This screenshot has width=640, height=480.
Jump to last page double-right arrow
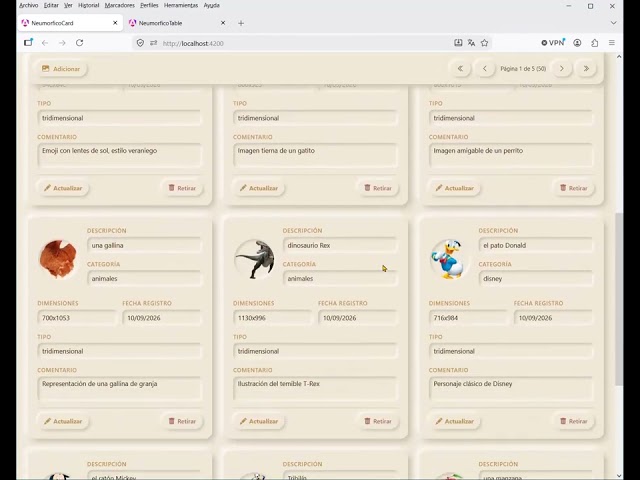tap(586, 69)
